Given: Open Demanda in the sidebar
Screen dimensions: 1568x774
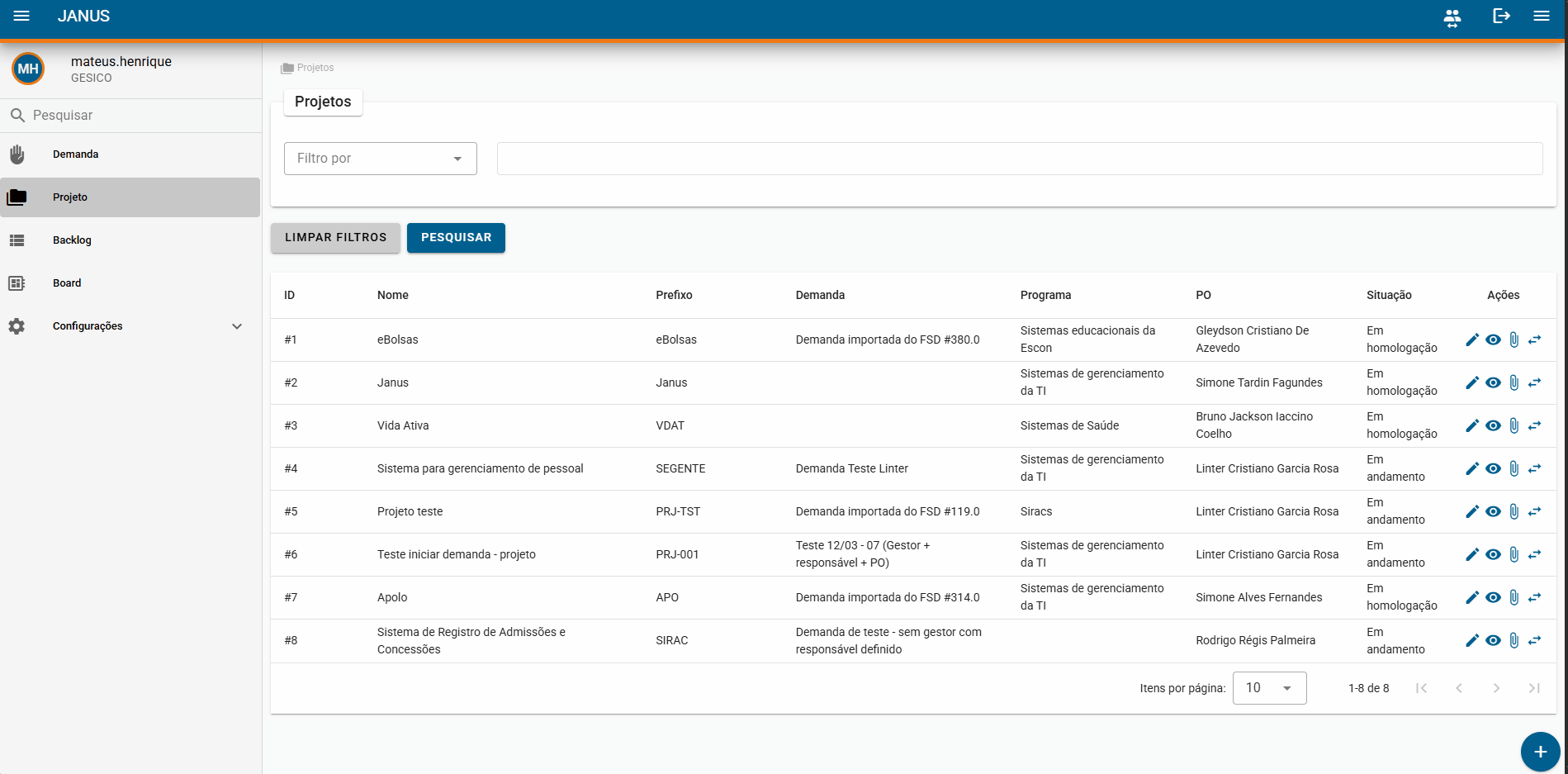Looking at the screenshot, I should 130,154.
